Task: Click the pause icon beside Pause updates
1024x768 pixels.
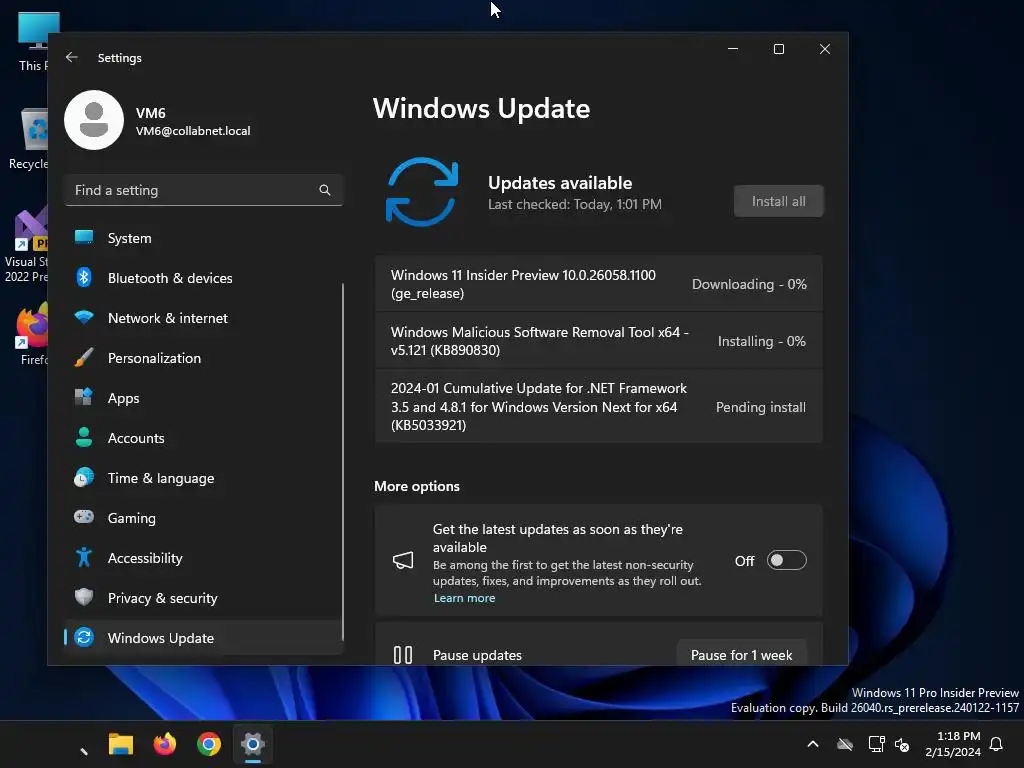Action: (403, 654)
